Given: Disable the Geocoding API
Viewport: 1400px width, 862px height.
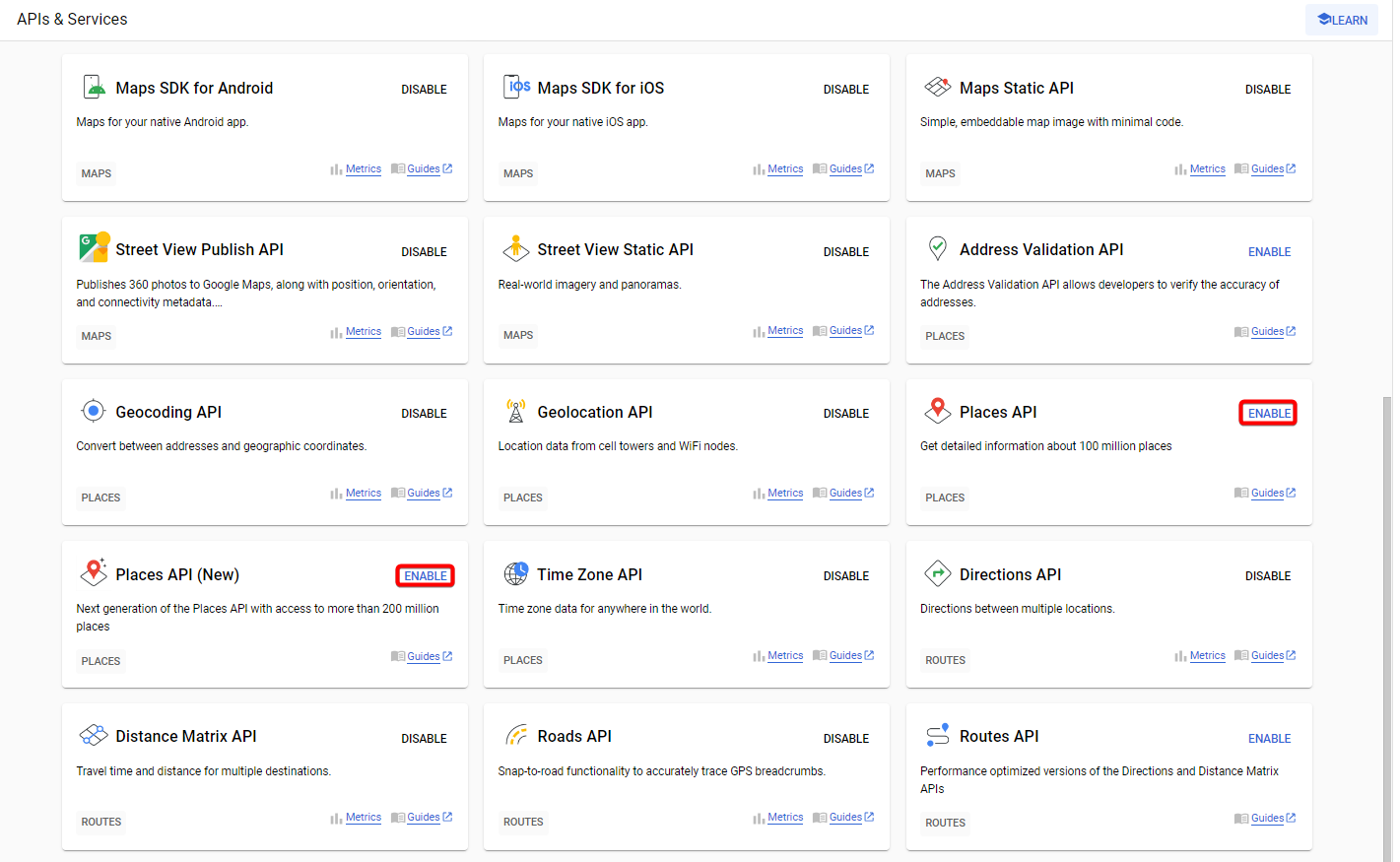Looking at the screenshot, I should [424, 414].
